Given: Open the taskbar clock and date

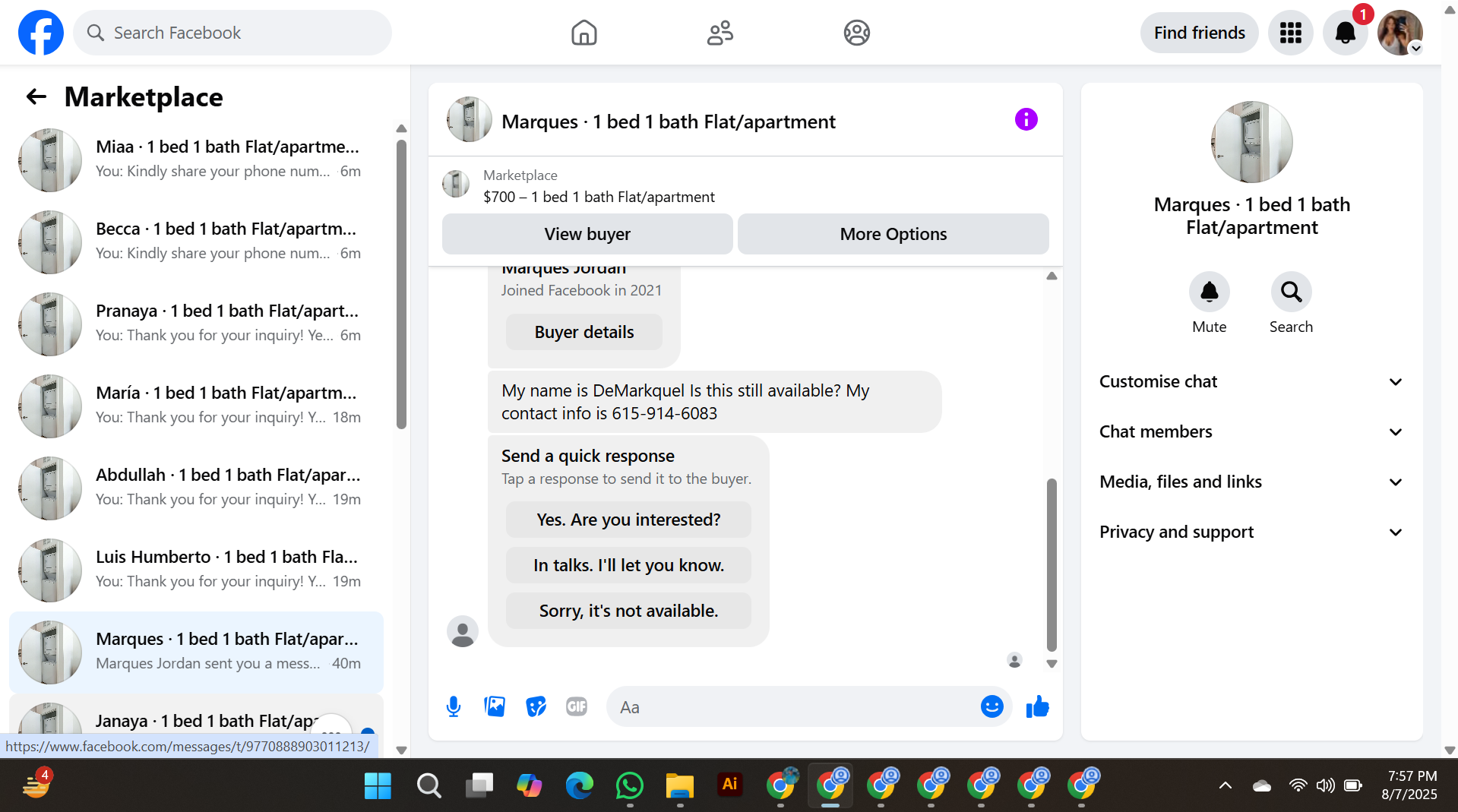Looking at the screenshot, I should (1410, 785).
